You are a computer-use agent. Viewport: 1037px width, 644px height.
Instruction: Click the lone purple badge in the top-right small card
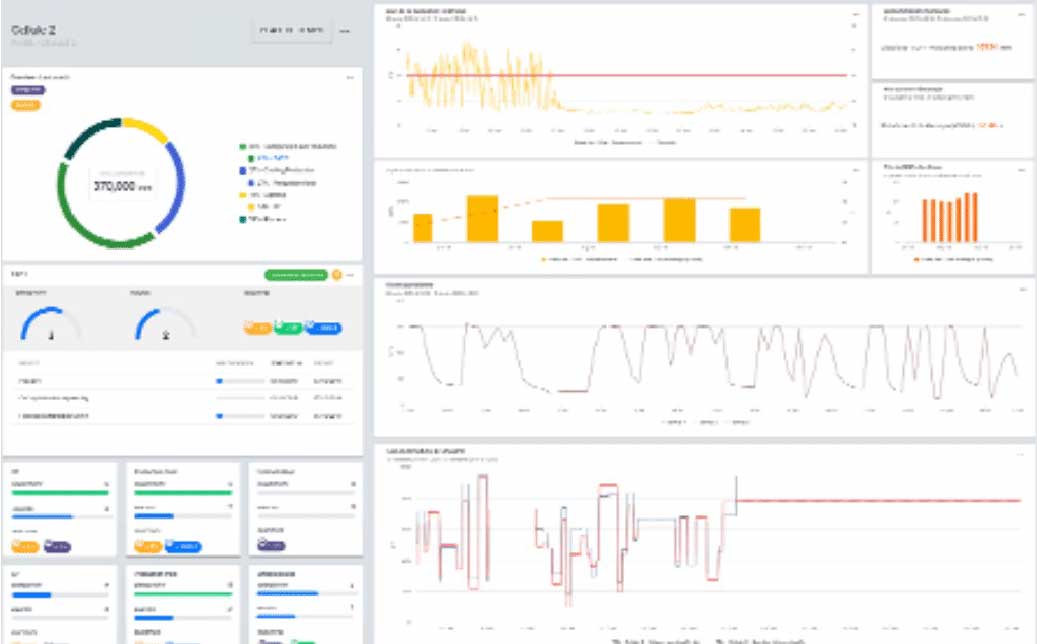pyautogui.click(x=271, y=545)
